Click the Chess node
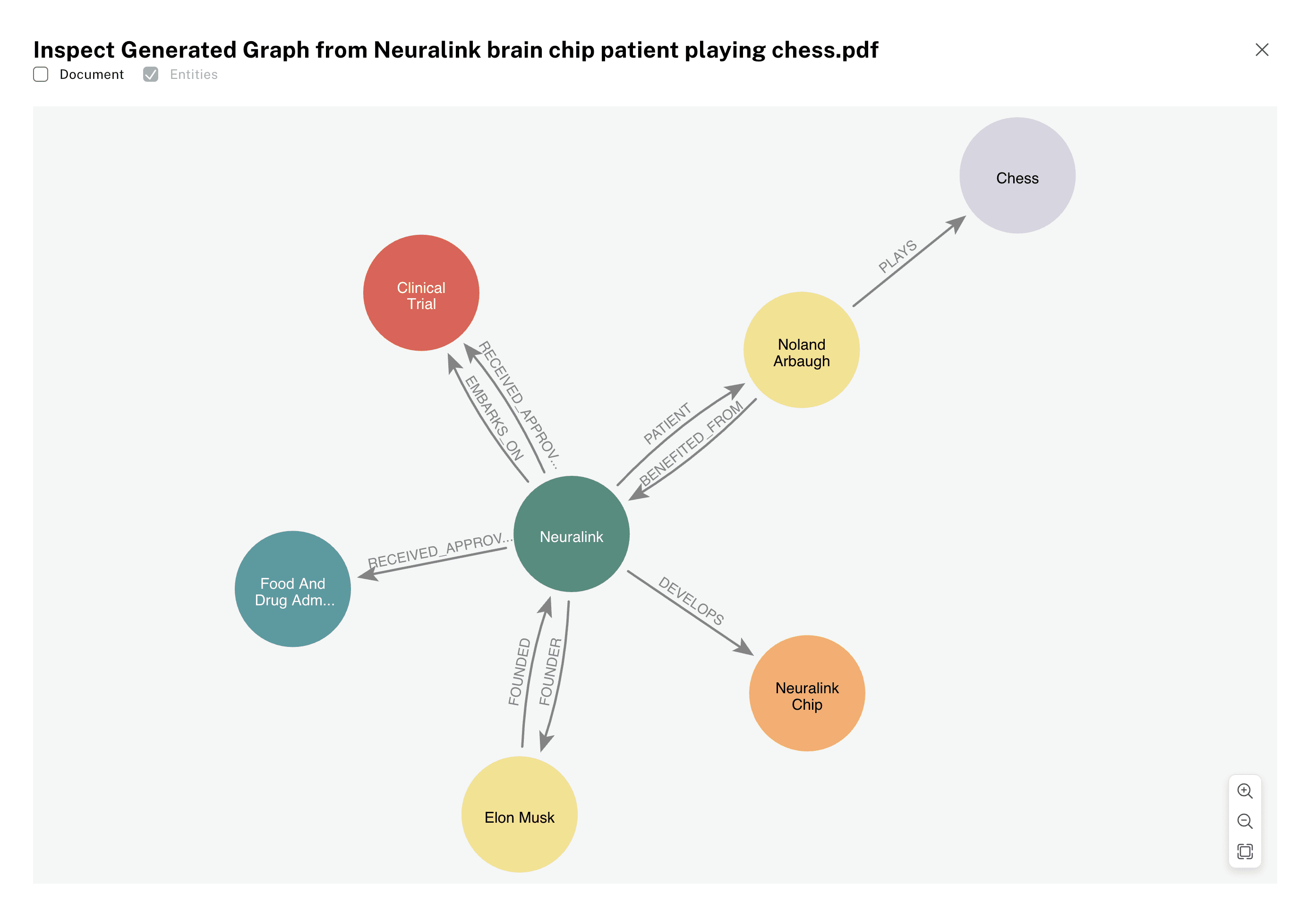This screenshot has width=1316, height=912. coord(1018,178)
